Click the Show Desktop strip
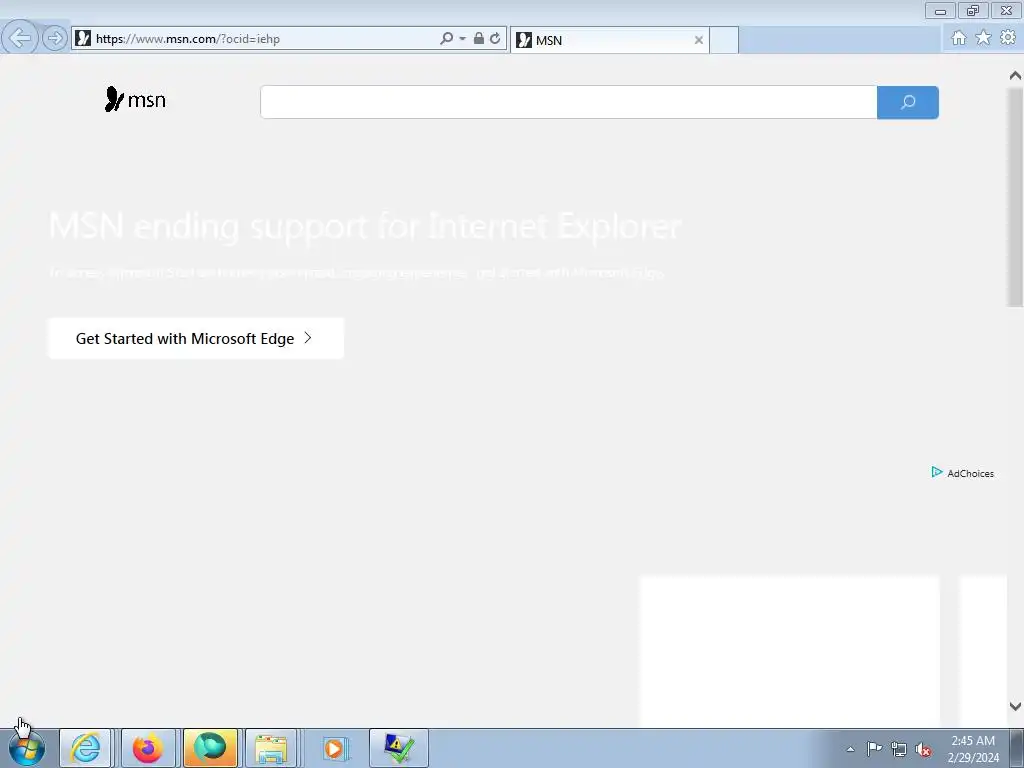The width and height of the screenshot is (1024, 768). [x=1017, y=748]
